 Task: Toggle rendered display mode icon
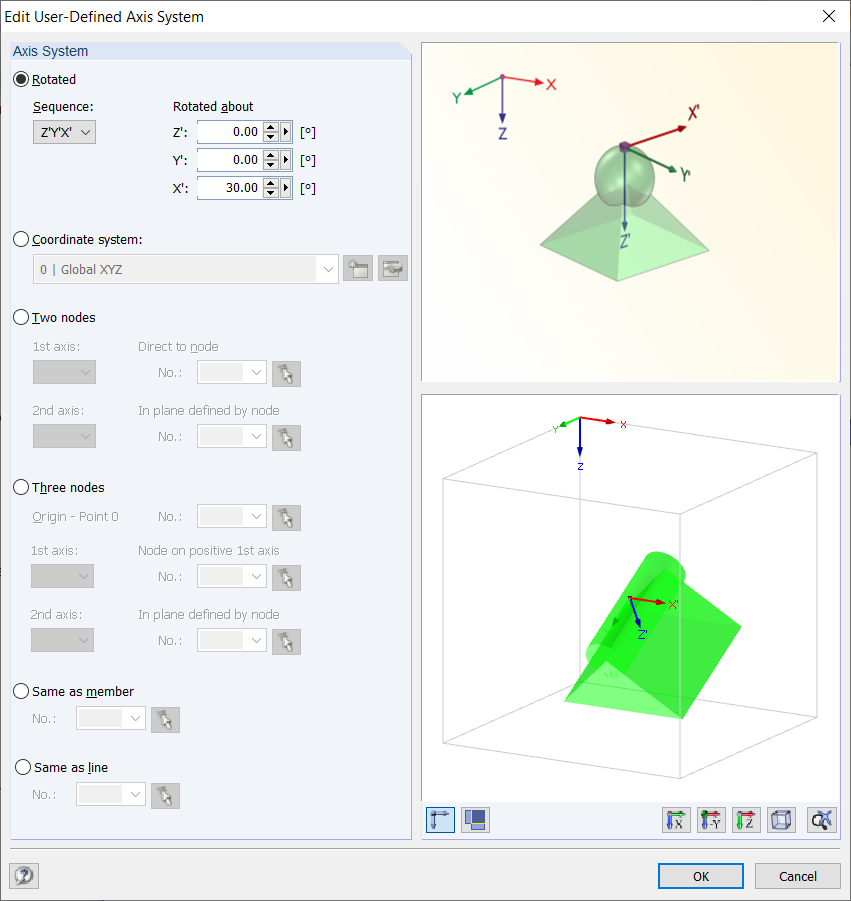pos(475,820)
